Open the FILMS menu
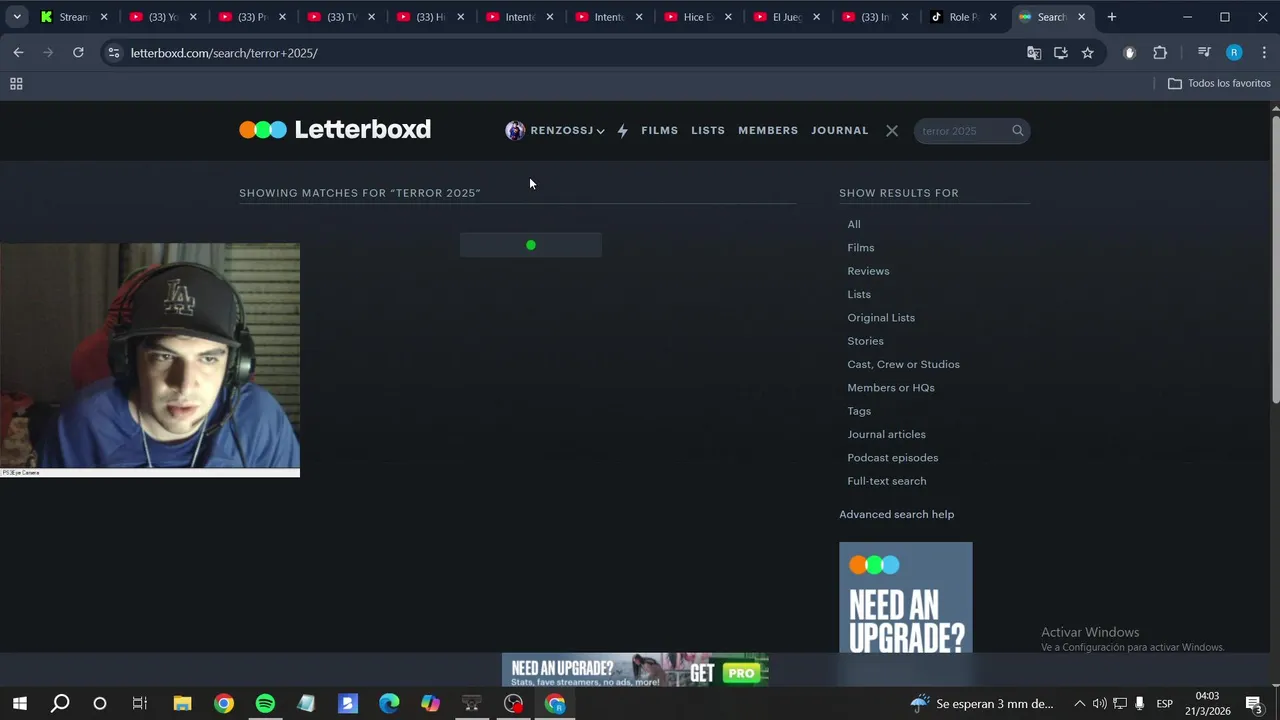Image resolution: width=1280 pixels, height=720 pixels. [660, 131]
